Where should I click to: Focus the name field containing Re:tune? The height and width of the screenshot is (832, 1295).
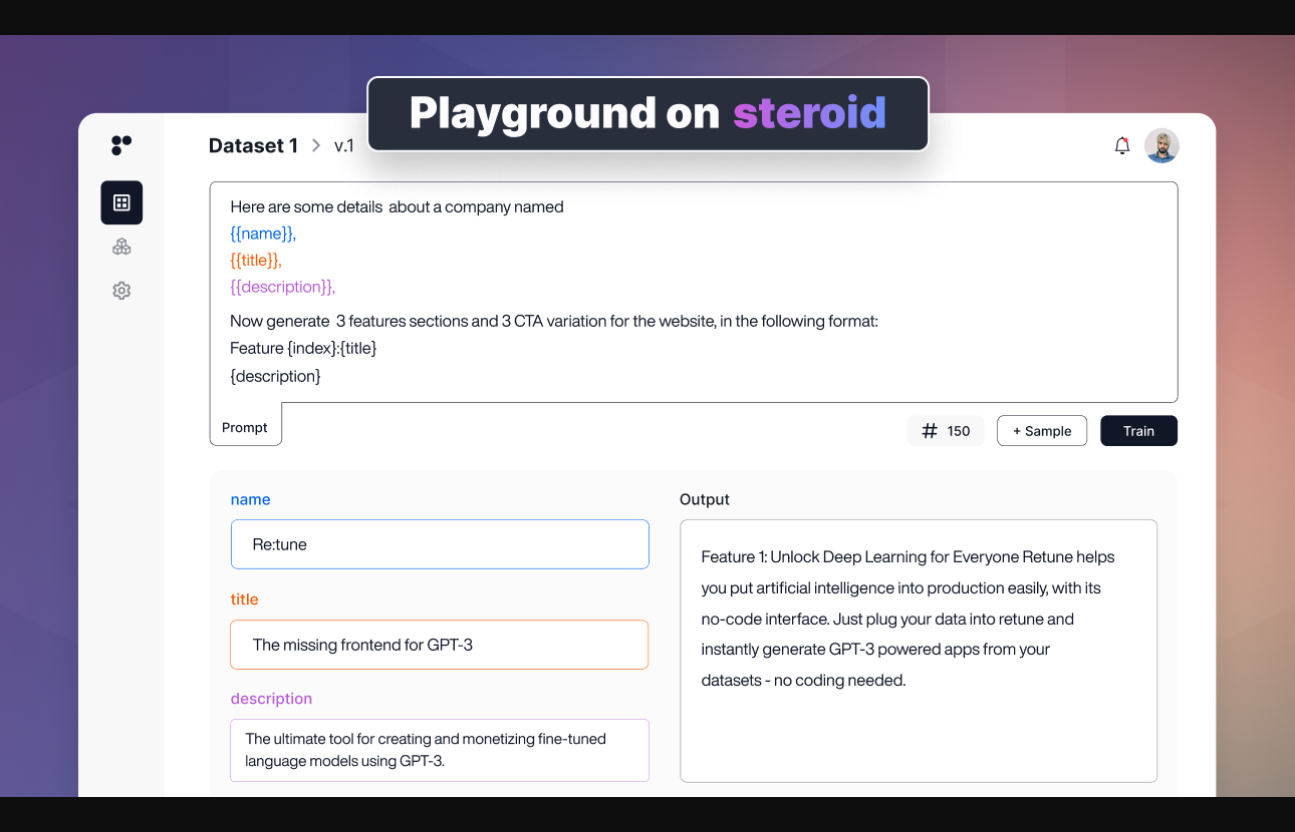coord(439,545)
